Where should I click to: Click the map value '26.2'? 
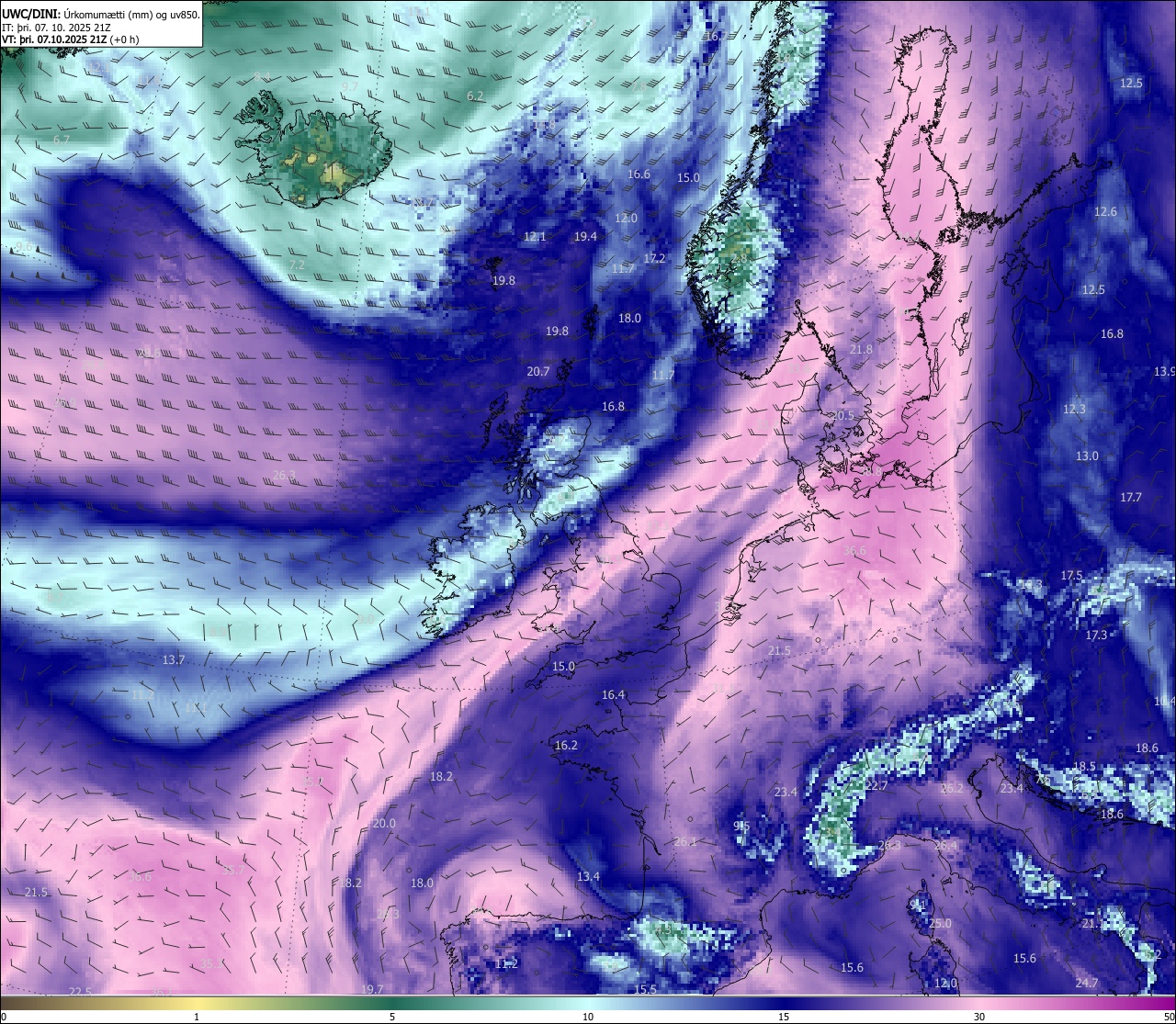tap(953, 788)
